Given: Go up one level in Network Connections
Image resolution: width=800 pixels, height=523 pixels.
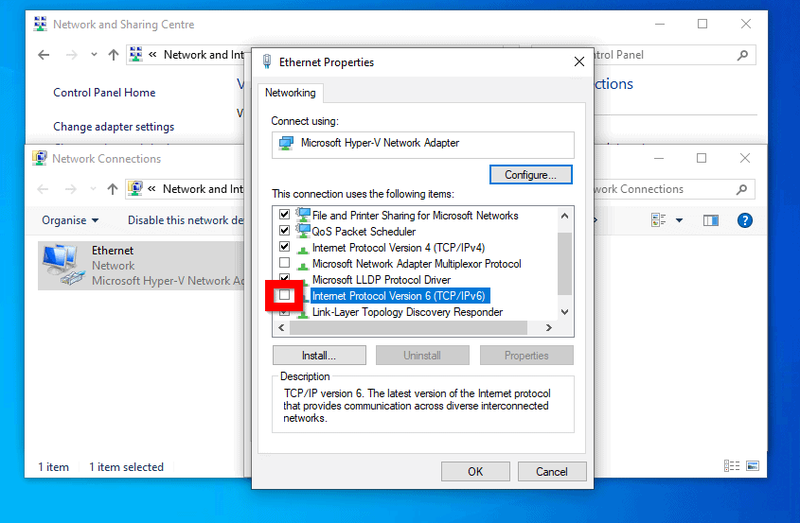Looking at the screenshot, I should click(112, 189).
